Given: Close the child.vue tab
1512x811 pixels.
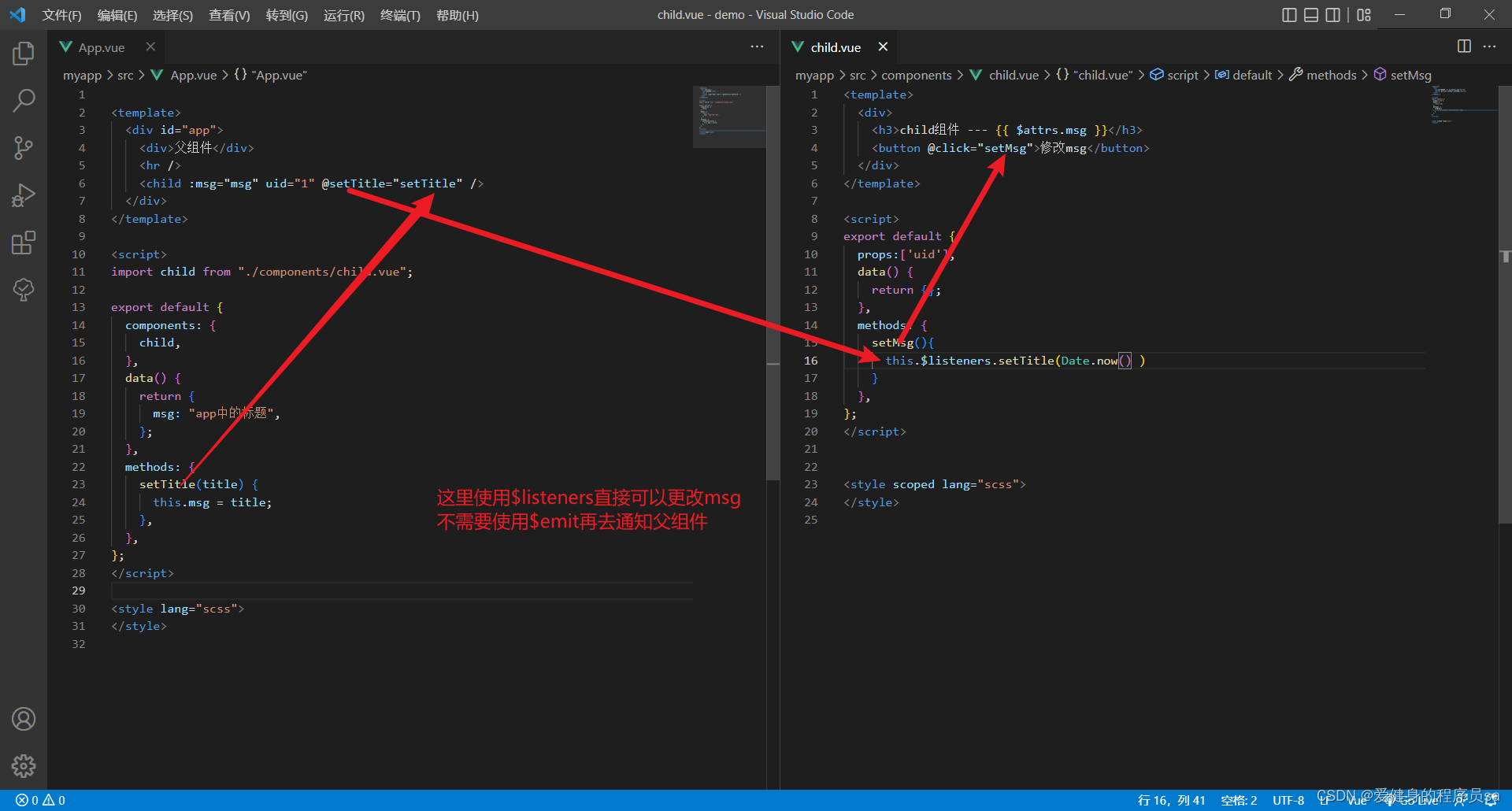Looking at the screenshot, I should 883,47.
